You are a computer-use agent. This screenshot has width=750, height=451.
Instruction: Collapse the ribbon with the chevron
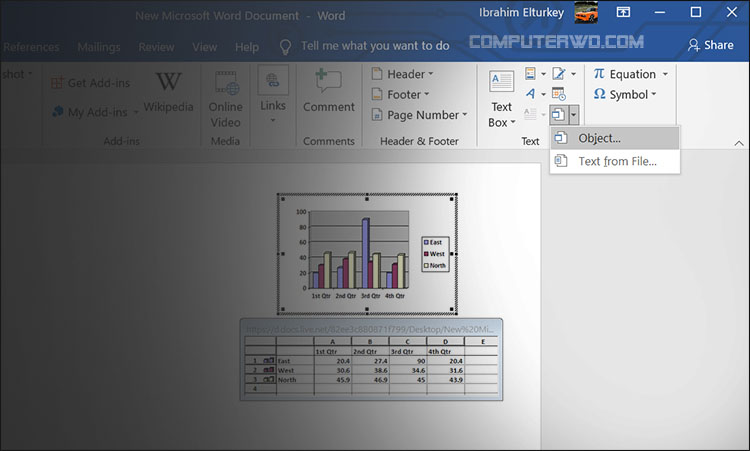click(x=739, y=143)
